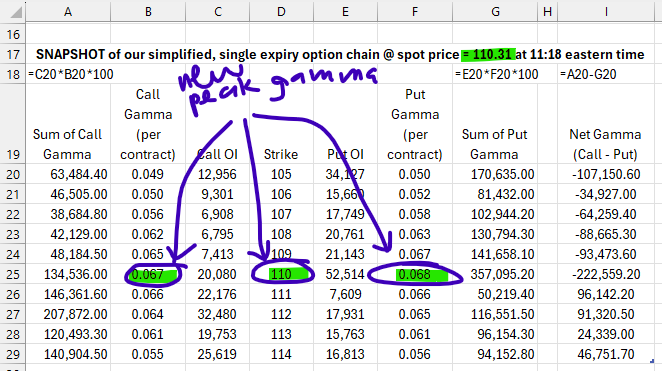Click call OI value 6,795
Screen dimensions: 662x371
(x=217, y=234)
